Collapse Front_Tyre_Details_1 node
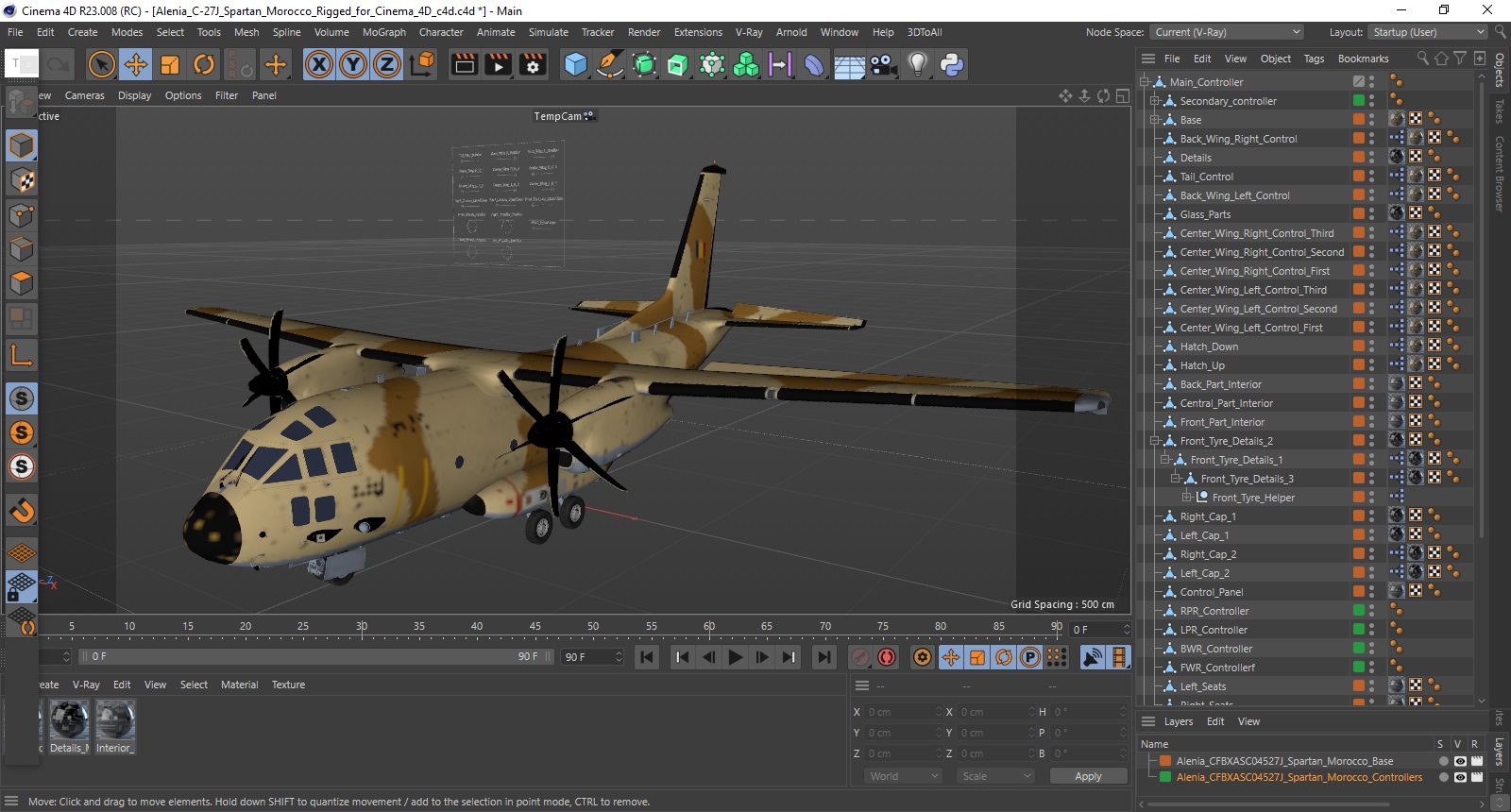 click(x=1165, y=460)
